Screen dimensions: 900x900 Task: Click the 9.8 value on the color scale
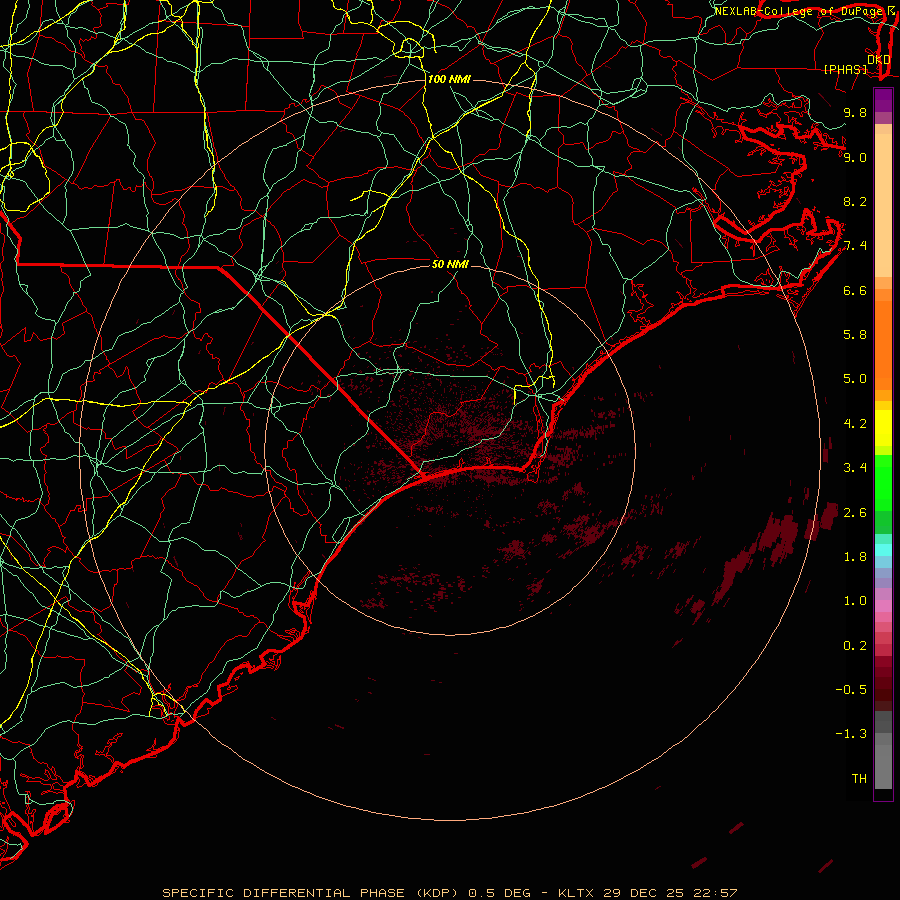(x=855, y=112)
